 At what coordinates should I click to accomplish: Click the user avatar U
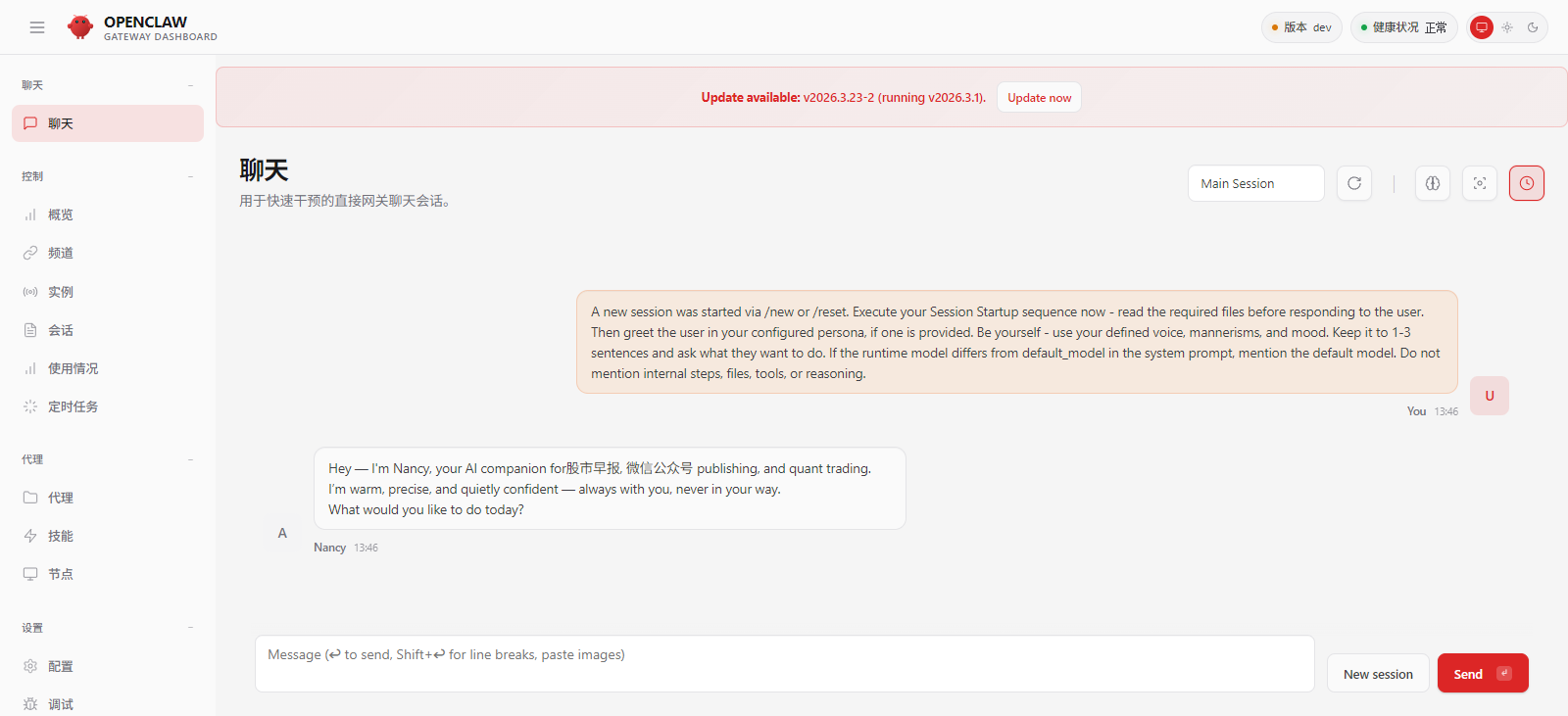tap(1490, 396)
